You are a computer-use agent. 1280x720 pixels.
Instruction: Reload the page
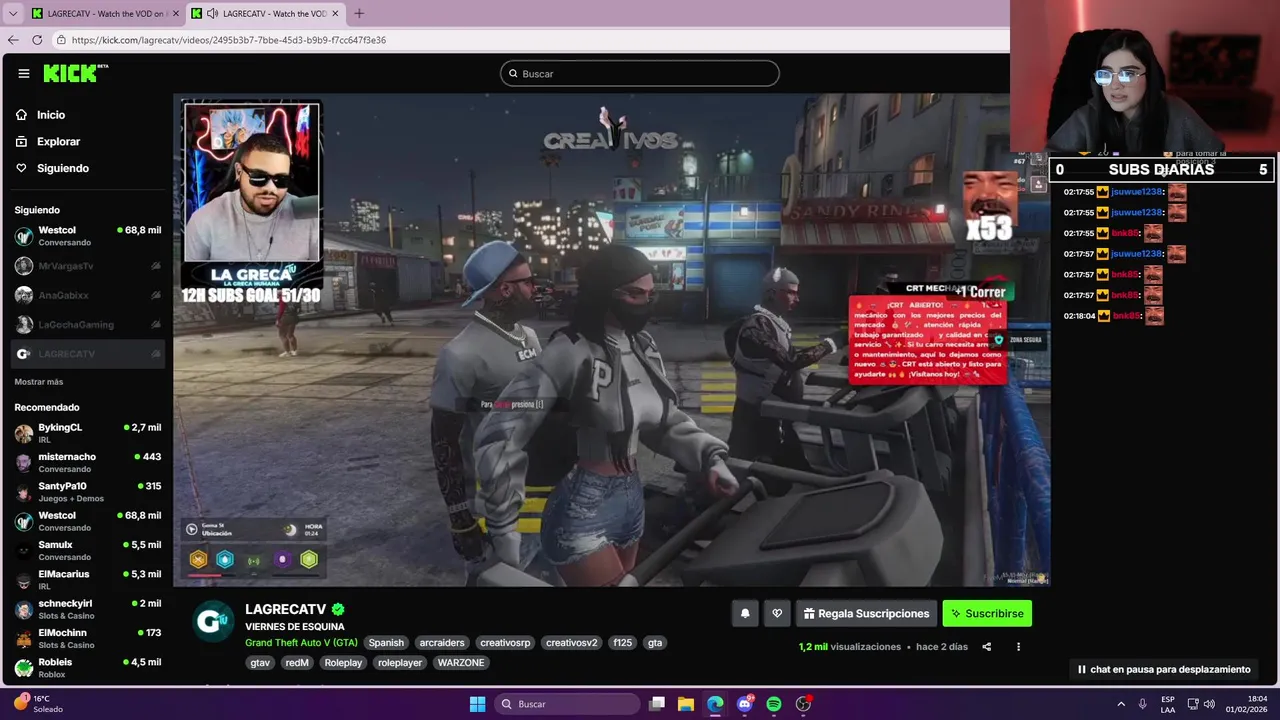tap(37, 40)
